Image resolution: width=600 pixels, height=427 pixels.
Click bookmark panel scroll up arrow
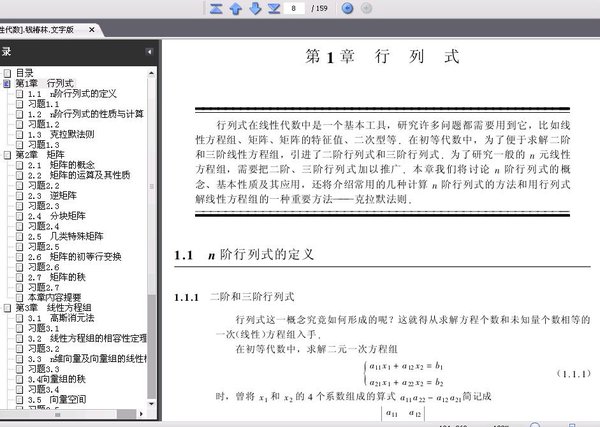pos(152,73)
